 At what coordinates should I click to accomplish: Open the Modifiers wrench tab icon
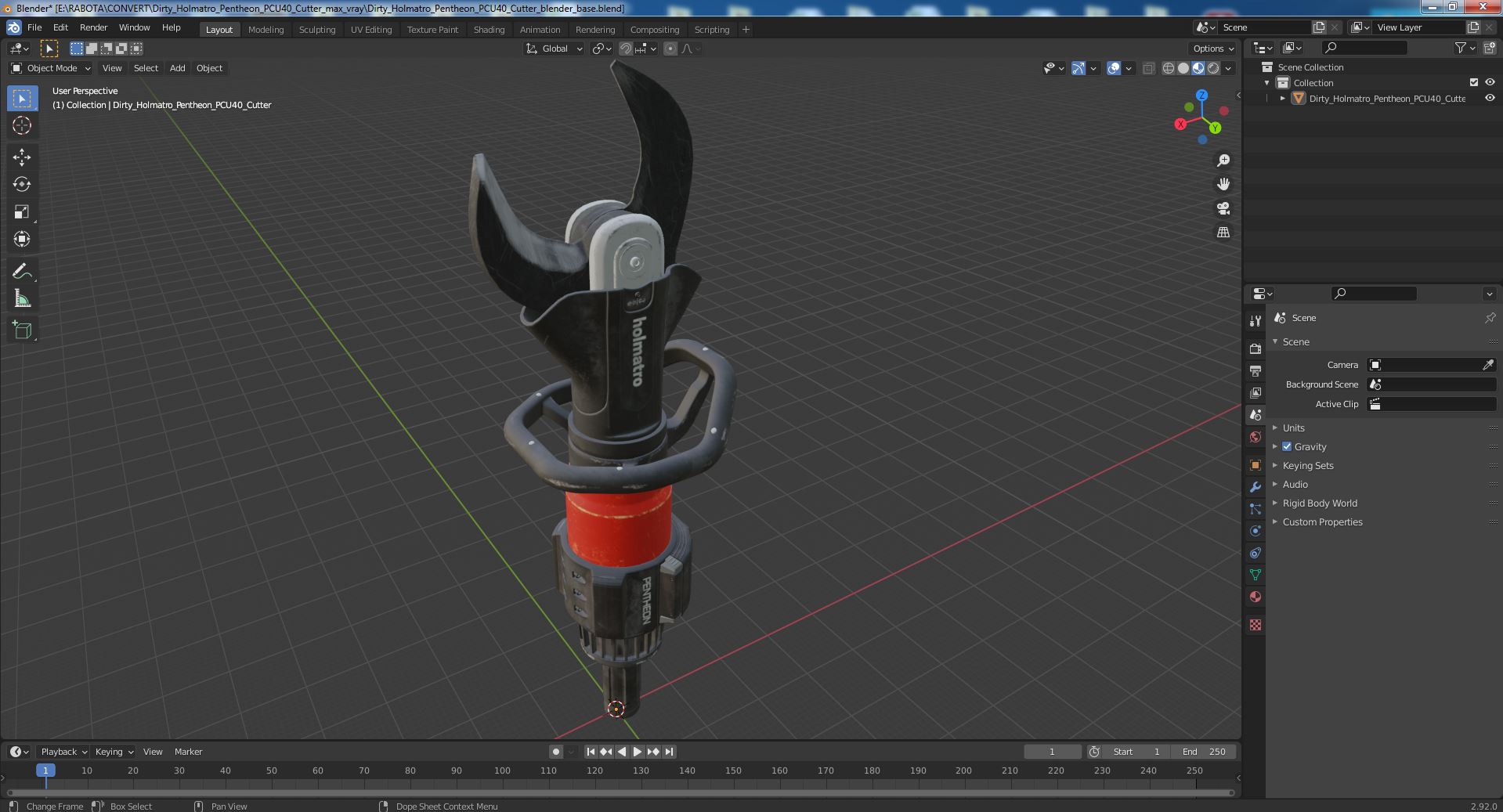pos(1256,487)
